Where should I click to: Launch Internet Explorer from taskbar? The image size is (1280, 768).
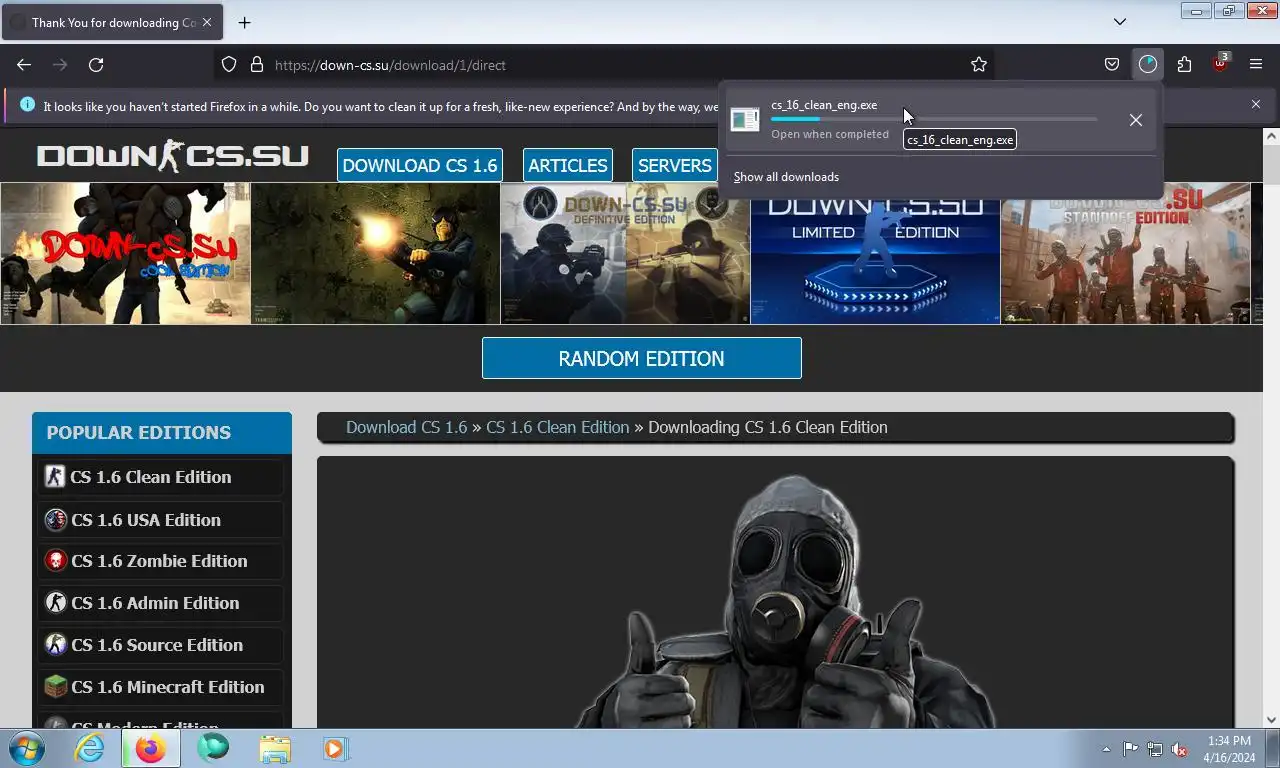[90, 748]
